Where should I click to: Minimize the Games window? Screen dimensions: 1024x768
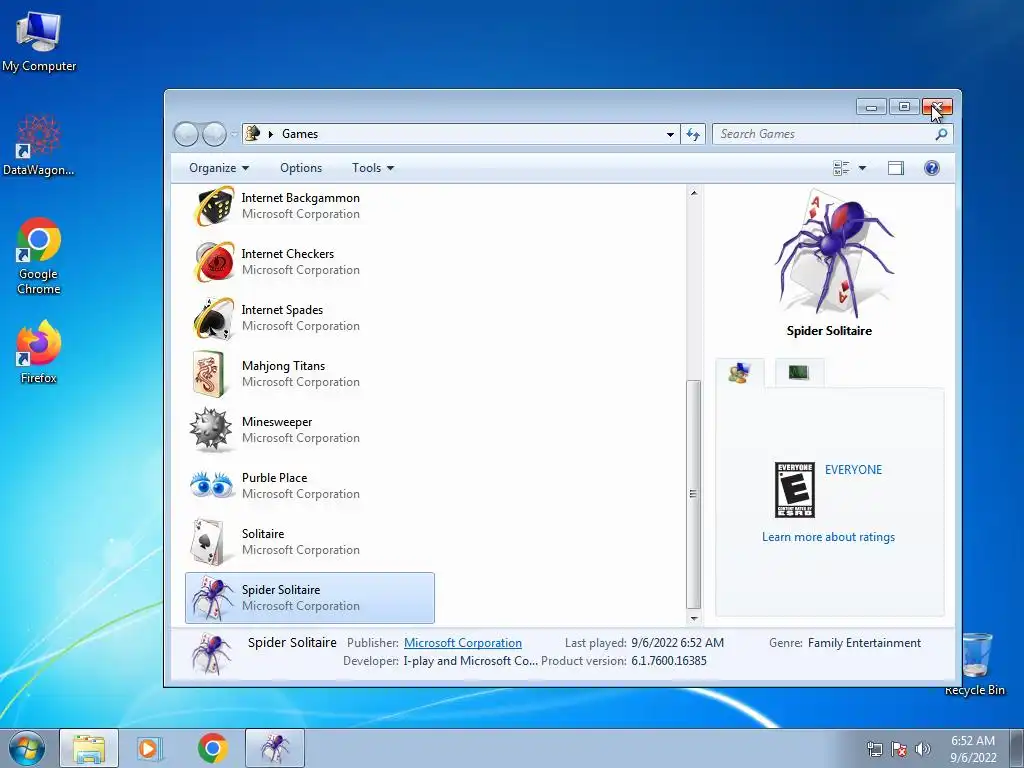click(871, 106)
